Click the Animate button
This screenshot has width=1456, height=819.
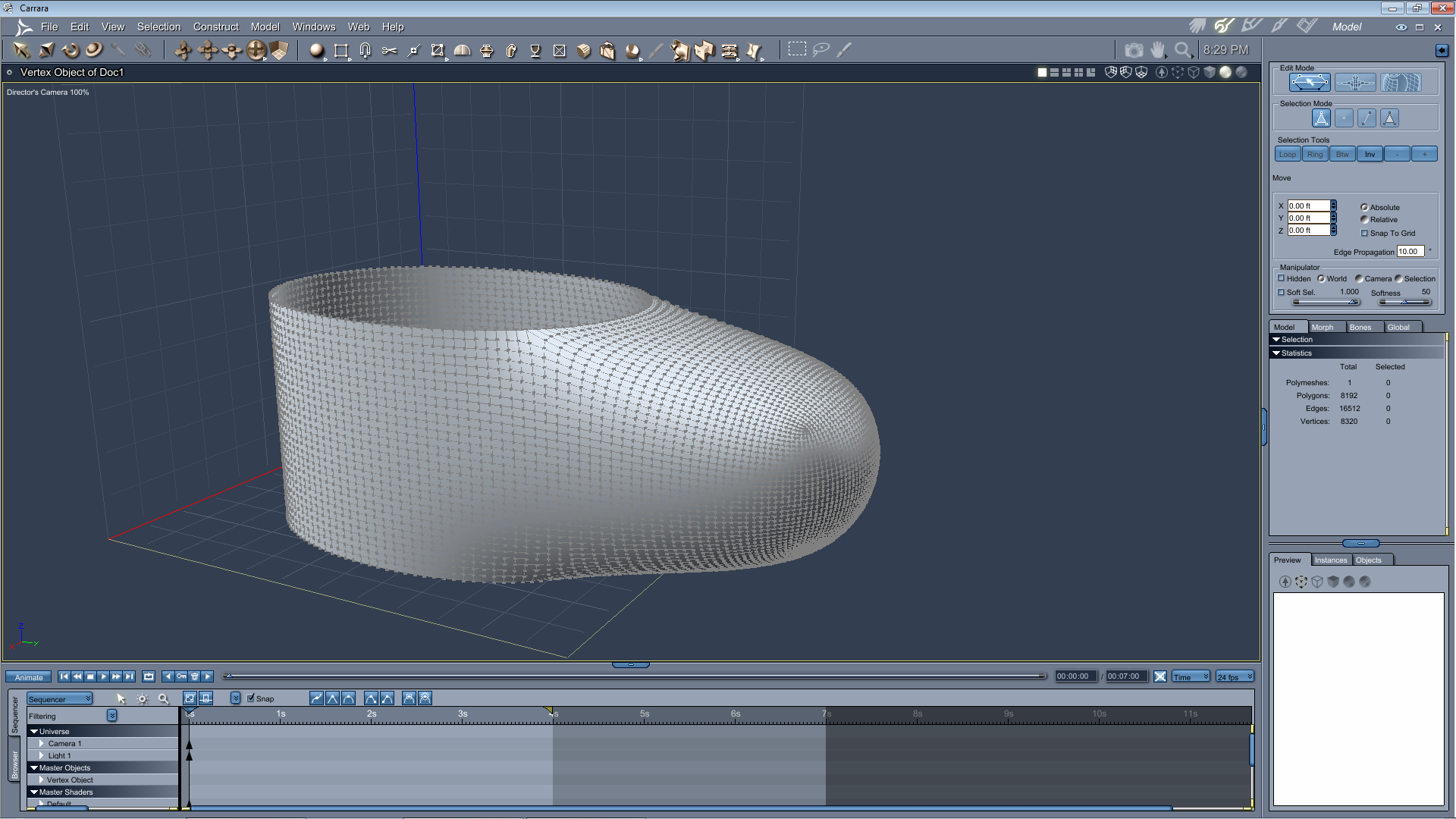click(x=29, y=676)
